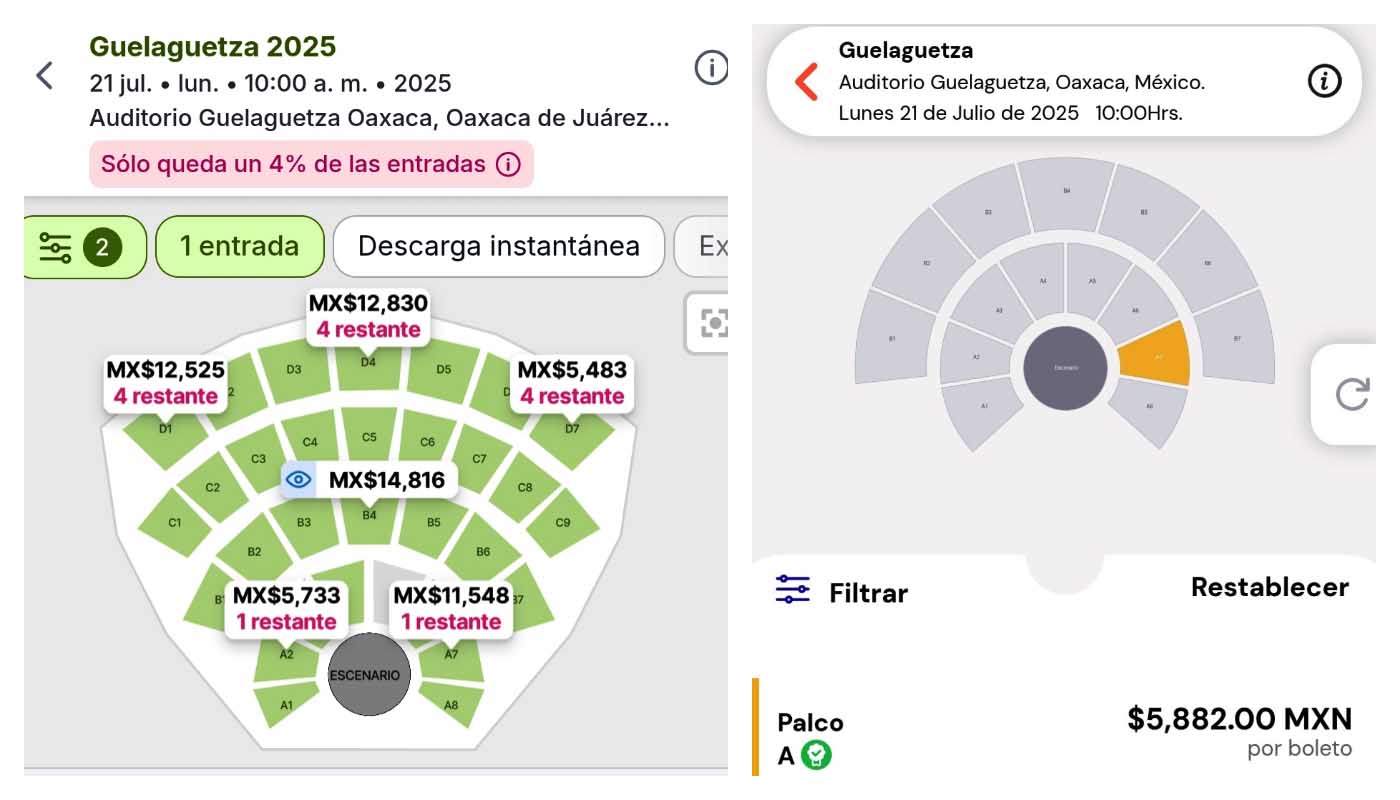This screenshot has width=1400, height=800.
Task: Select the MX$5,733 price tag on A2
Action: [286, 608]
